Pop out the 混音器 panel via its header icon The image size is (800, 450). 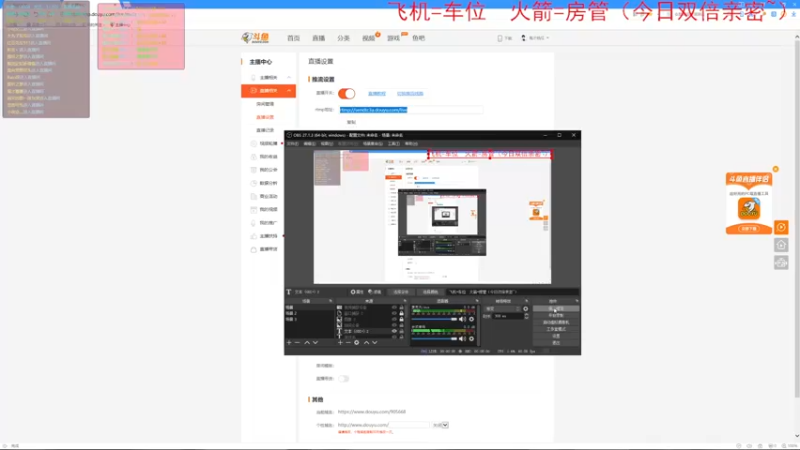477,301
